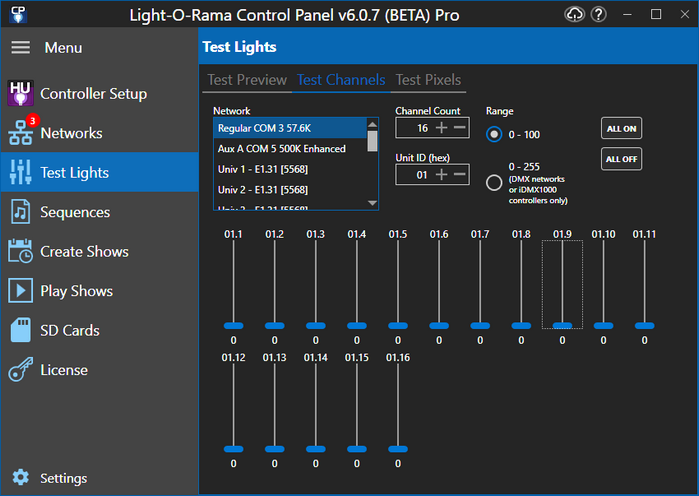The height and width of the screenshot is (496, 699).
Task: Click channel 01.5 slider handle
Action: point(398,326)
